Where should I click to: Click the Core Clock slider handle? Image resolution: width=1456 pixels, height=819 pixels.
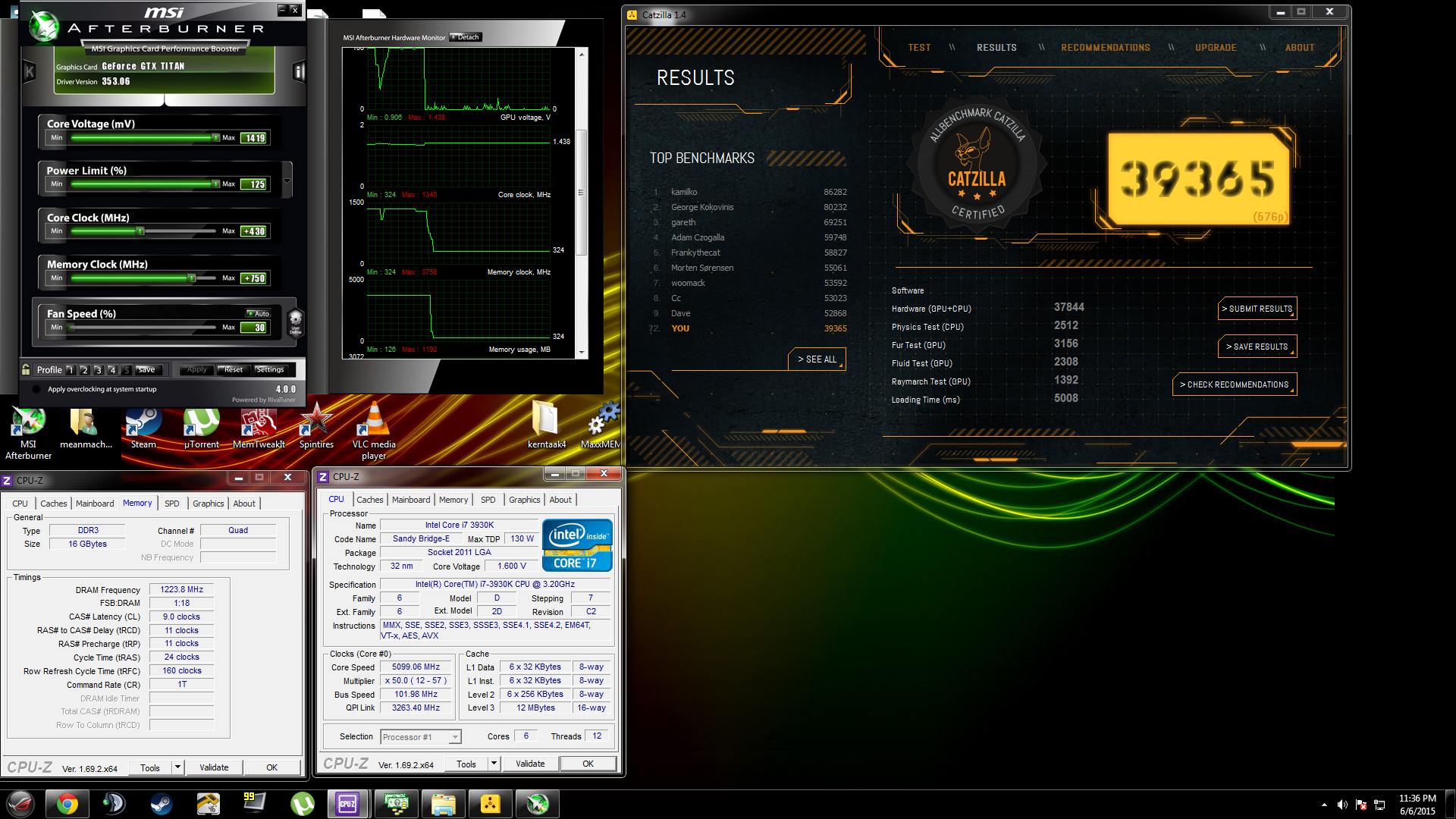pos(140,231)
